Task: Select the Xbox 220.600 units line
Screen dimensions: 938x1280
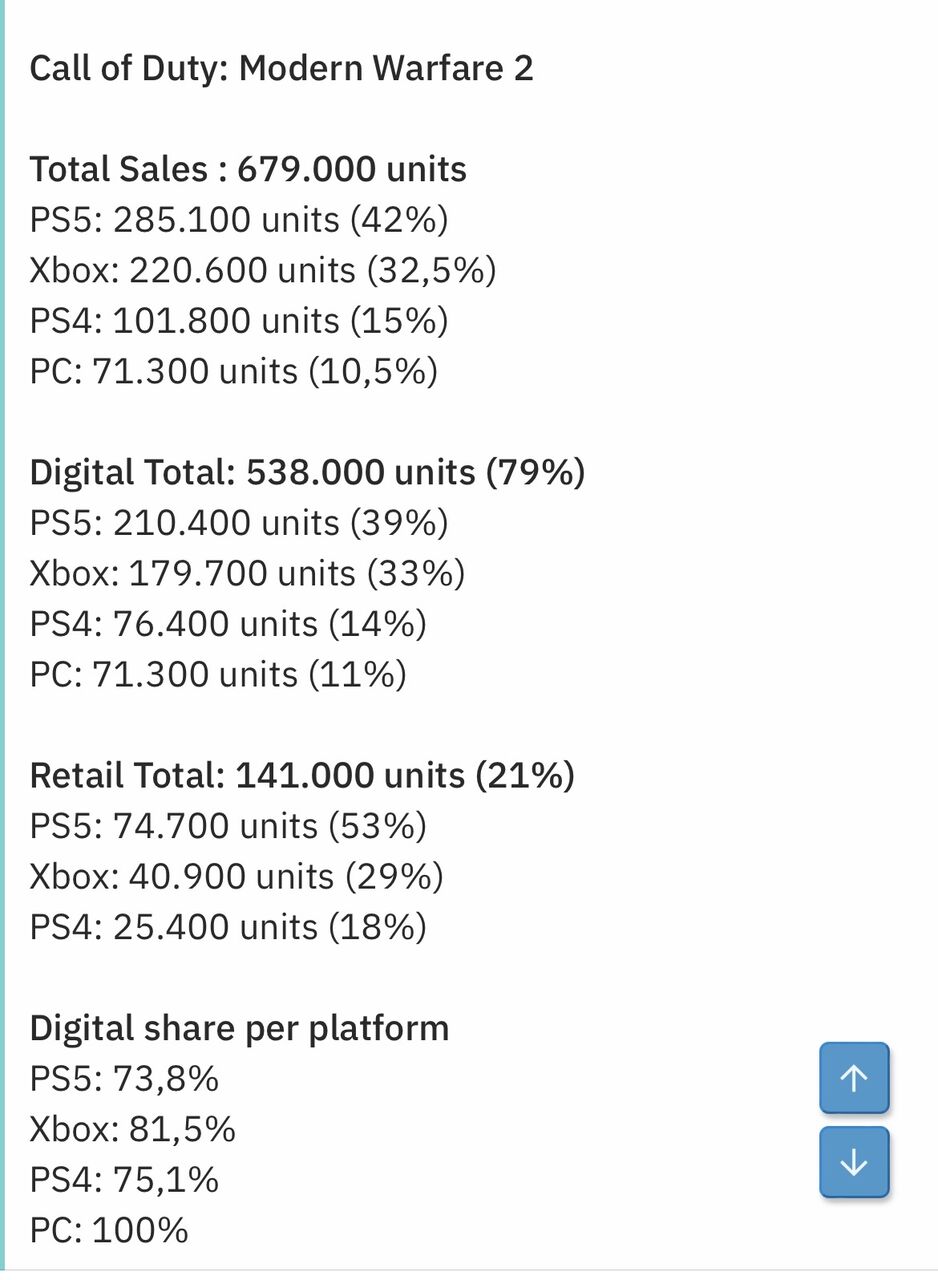Action: point(265,270)
